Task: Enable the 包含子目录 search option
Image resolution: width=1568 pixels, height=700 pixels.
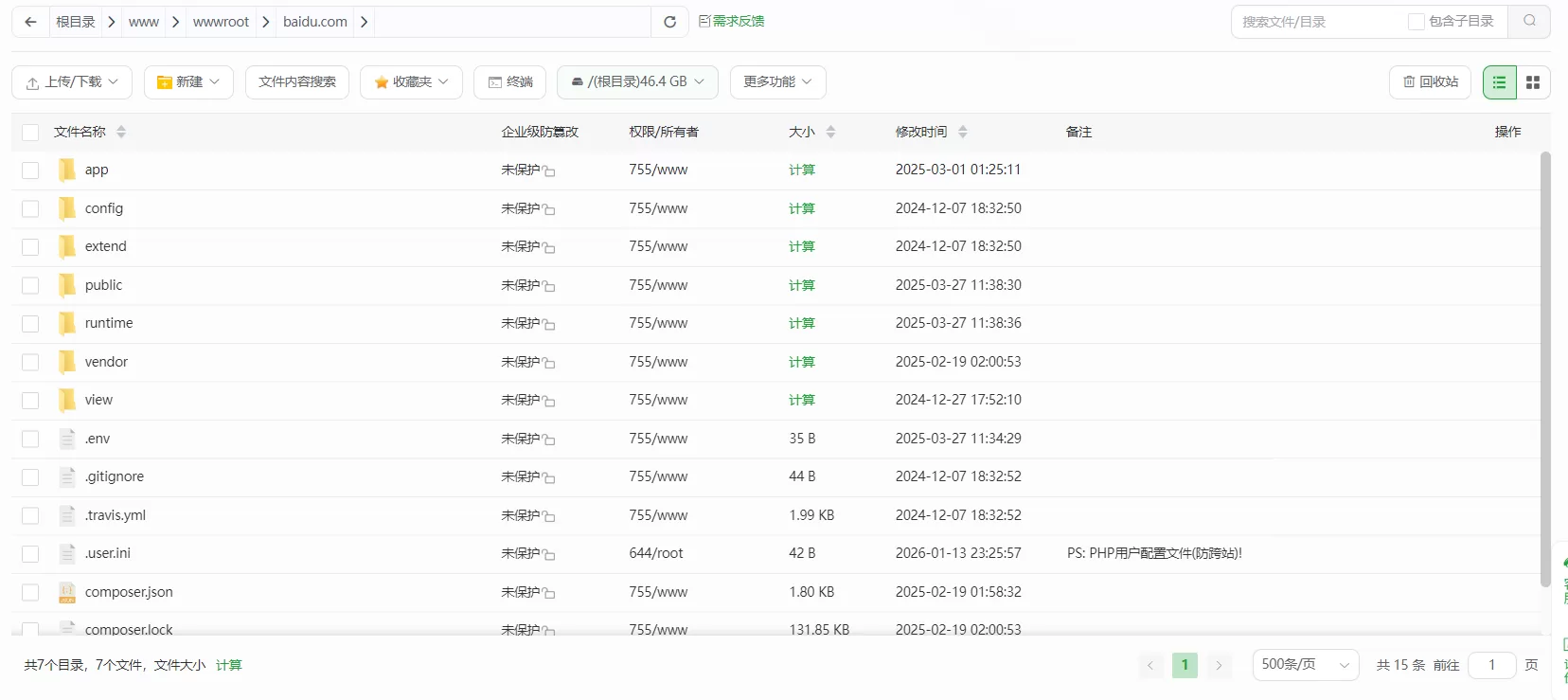Action: coord(1417,22)
